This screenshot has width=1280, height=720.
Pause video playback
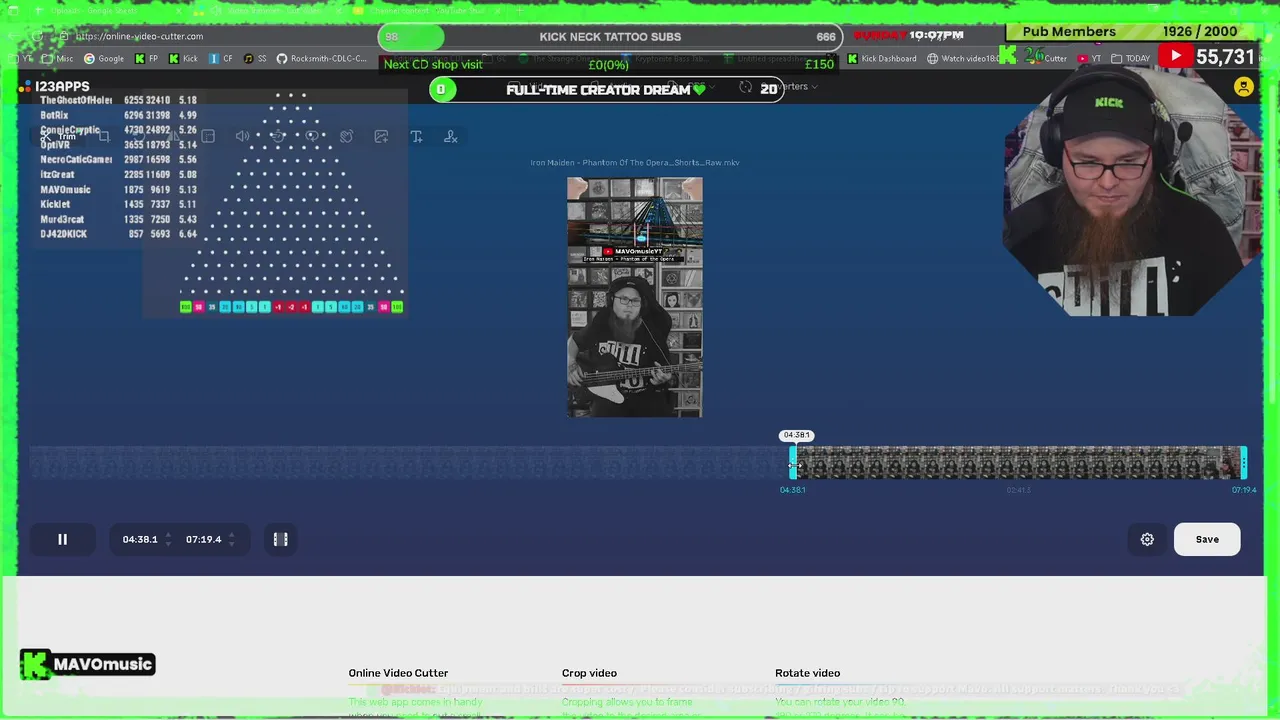pyautogui.click(x=62, y=539)
